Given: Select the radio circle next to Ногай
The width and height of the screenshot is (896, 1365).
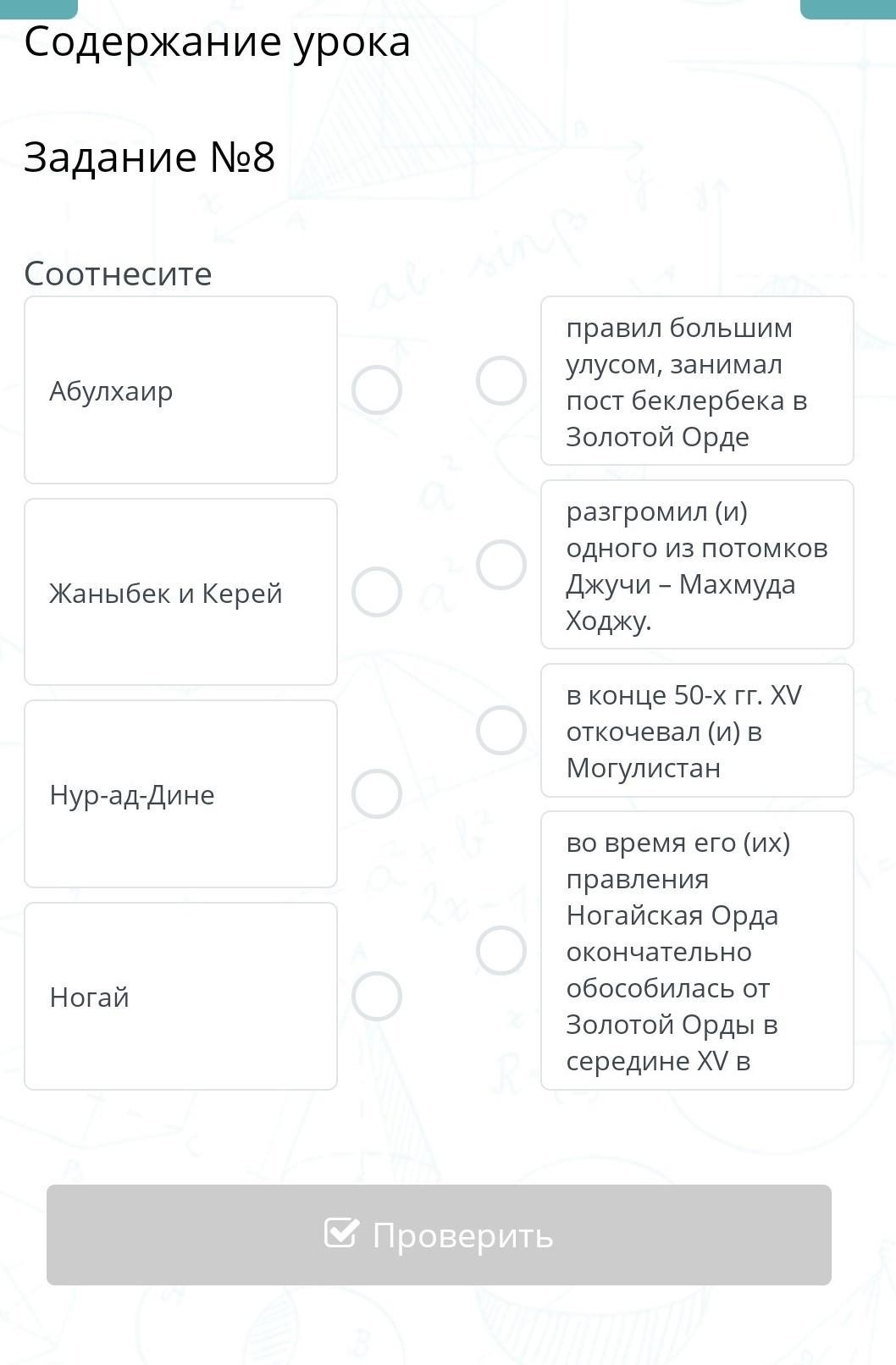Looking at the screenshot, I should click(377, 997).
